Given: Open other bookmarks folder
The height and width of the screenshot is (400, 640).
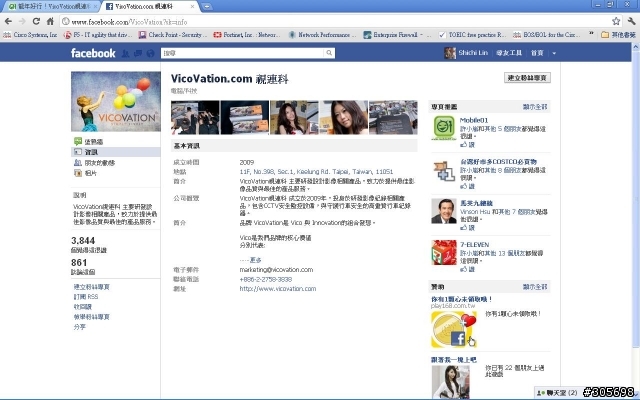Looking at the screenshot, I should [x=618, y=35].
